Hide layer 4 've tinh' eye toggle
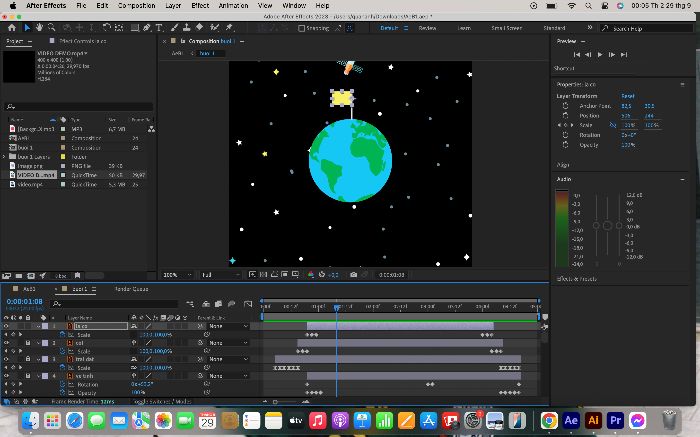The image size is (700, 437). tap(6, 376)
